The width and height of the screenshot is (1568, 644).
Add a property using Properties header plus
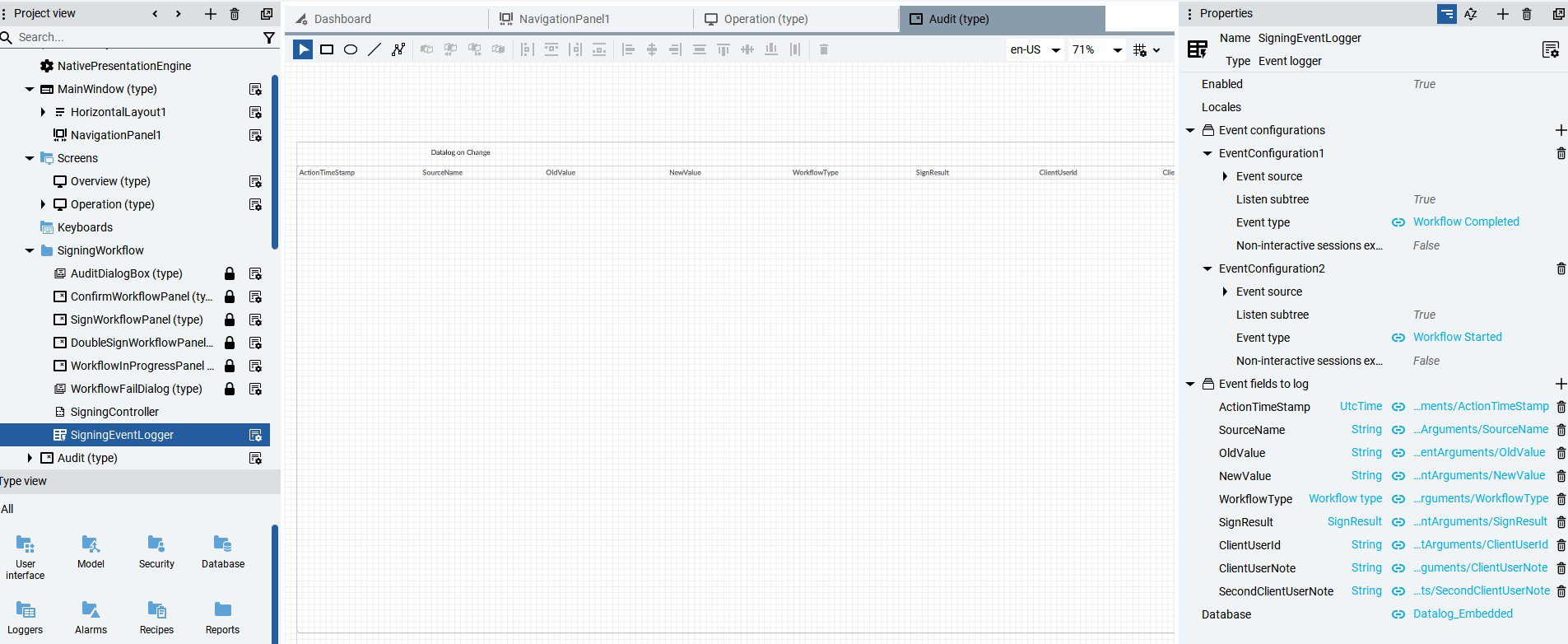point(1503,14)
